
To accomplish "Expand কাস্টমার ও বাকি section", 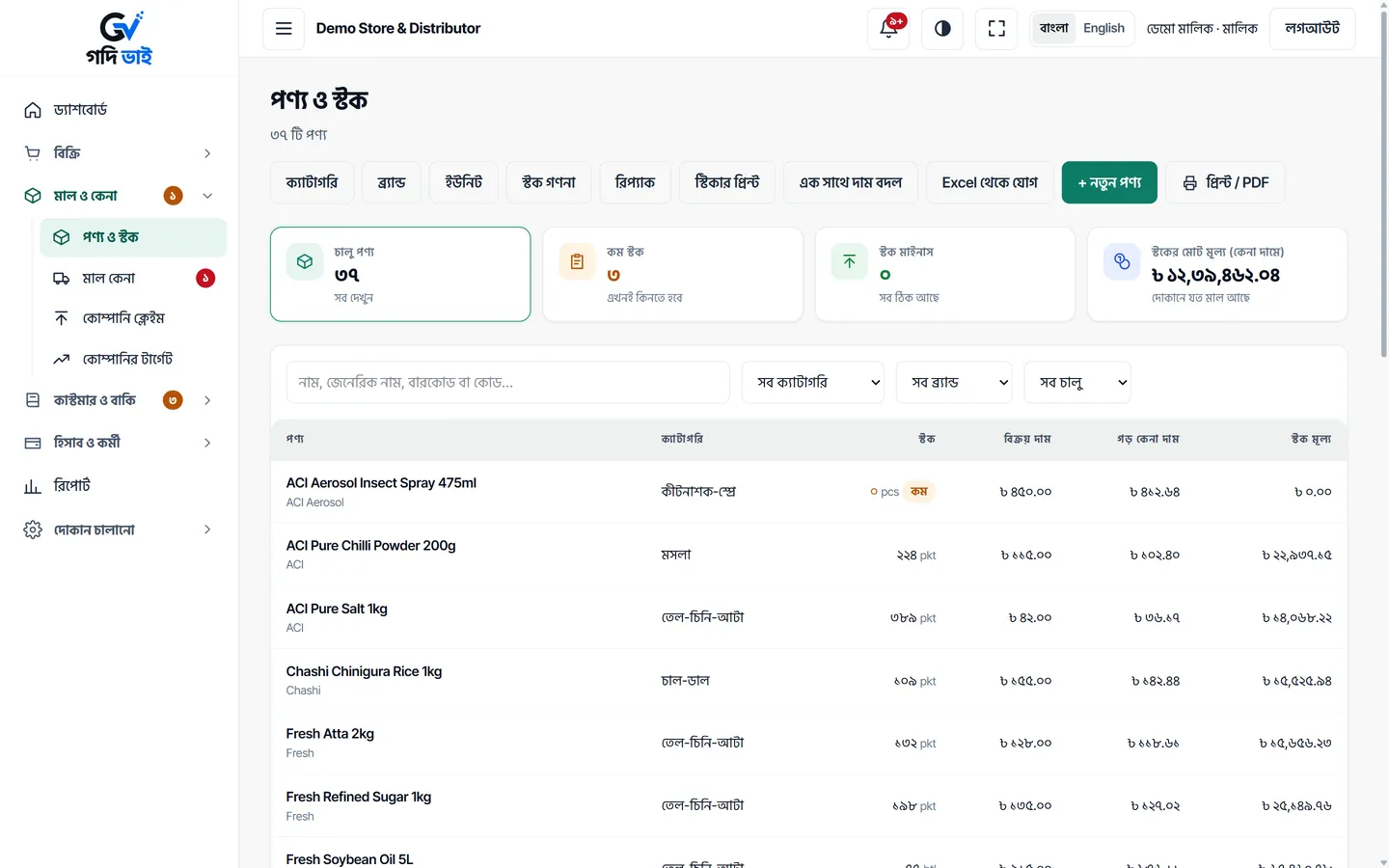I will click(x=207, y=400).
